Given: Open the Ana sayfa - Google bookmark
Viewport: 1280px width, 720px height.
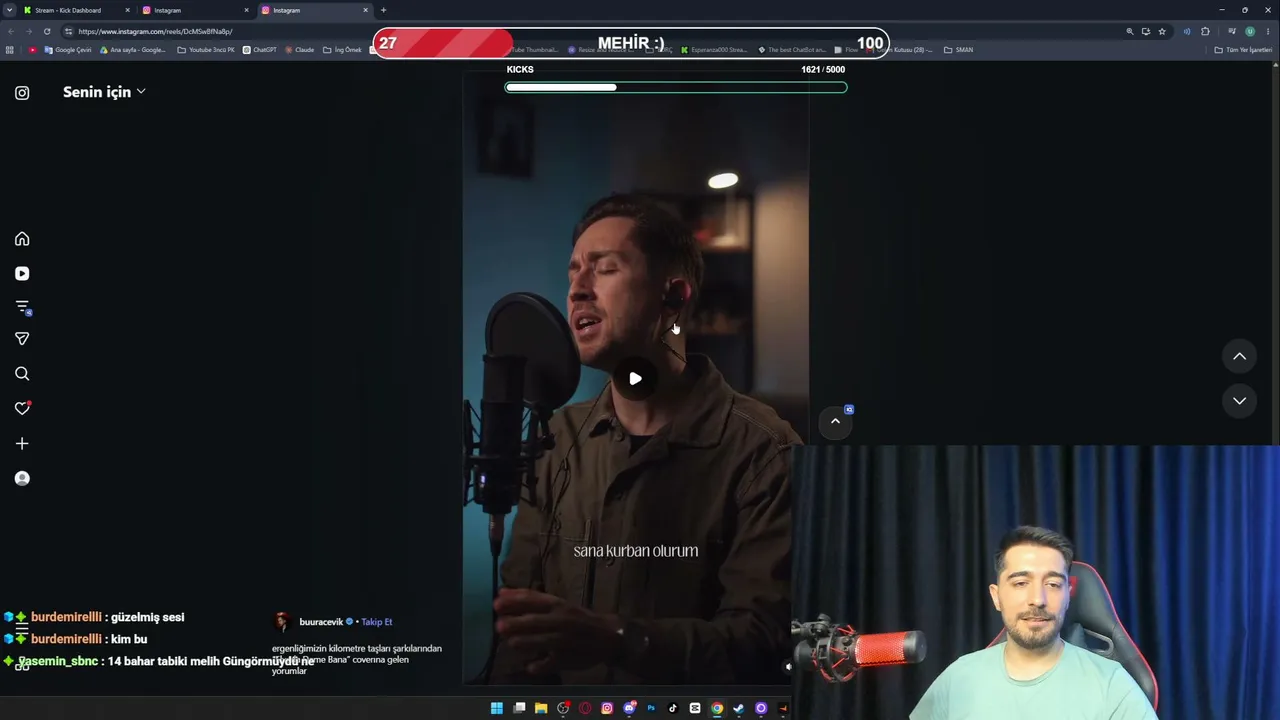Looking at the screenshot, I should click(x=133, y=50).
